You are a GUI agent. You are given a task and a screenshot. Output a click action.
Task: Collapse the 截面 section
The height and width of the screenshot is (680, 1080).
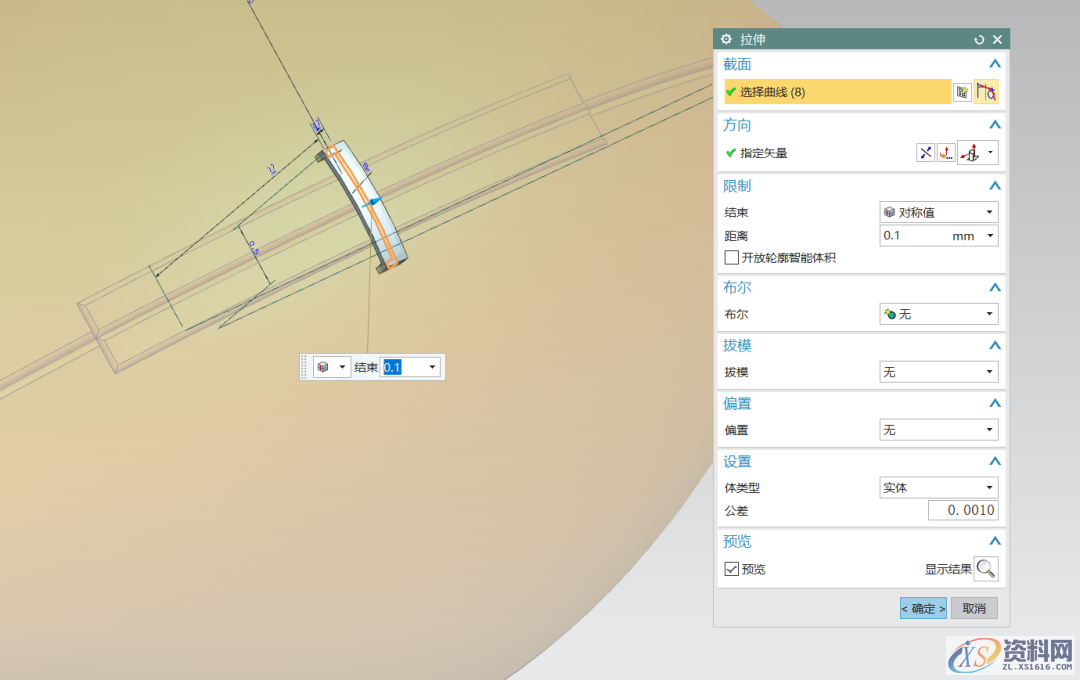[994, 64]
